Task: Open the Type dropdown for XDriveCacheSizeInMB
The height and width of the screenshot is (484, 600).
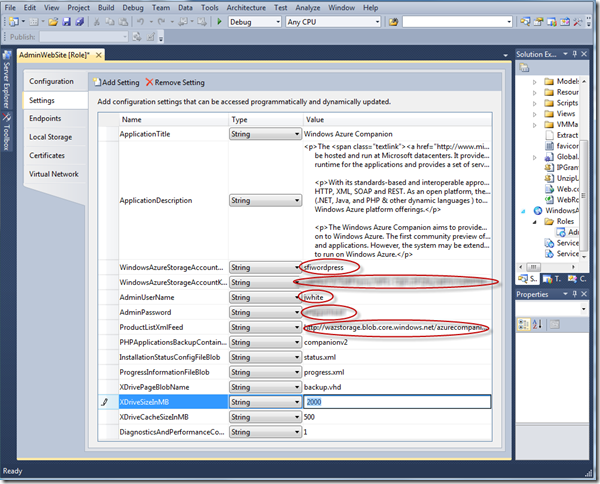Action: pyautogui.click(x=297, y=417)
